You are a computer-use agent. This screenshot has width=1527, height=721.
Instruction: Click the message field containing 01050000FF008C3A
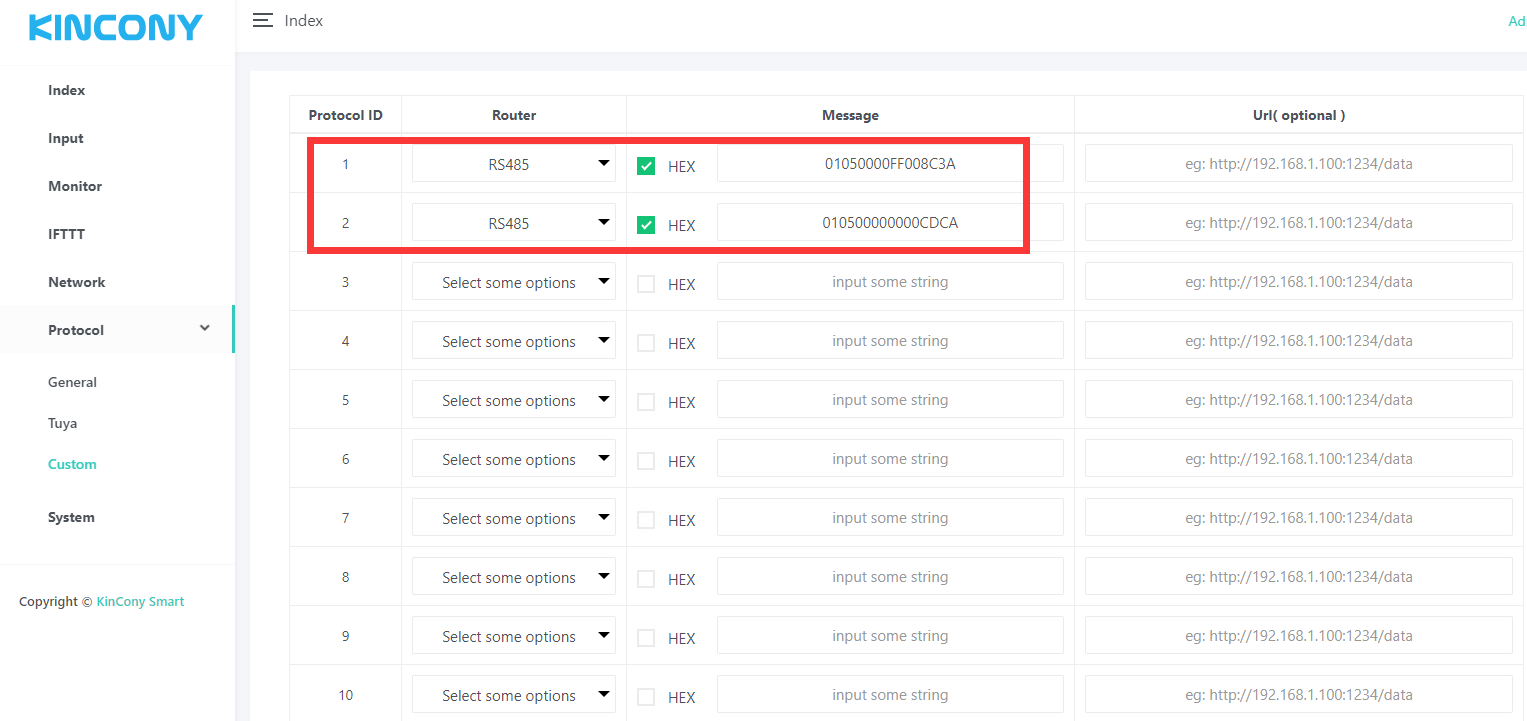point(889,164)
